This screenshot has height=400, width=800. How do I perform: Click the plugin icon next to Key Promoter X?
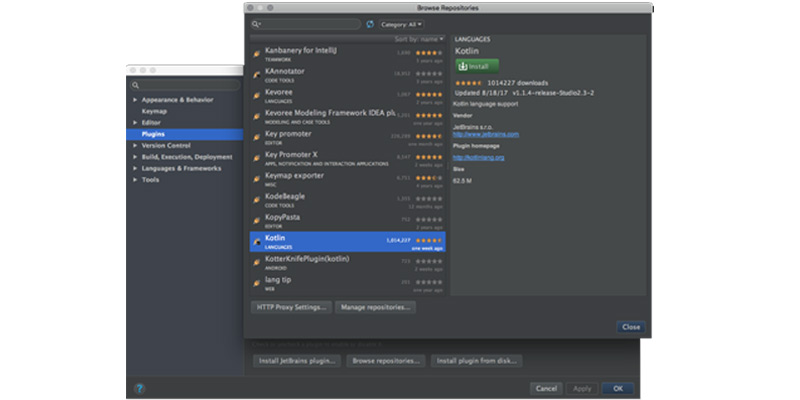257,159
